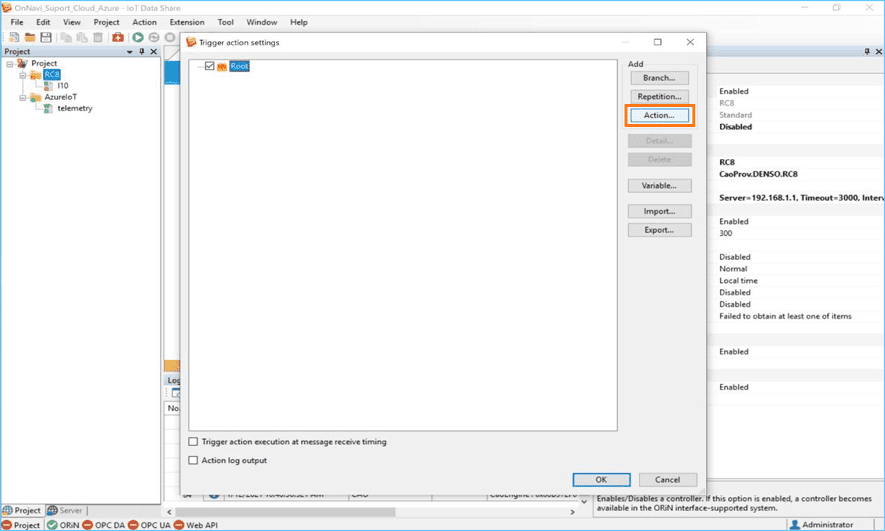Click the gray restart icon after play
Screen dimensions: 885x531
point(154,37)
